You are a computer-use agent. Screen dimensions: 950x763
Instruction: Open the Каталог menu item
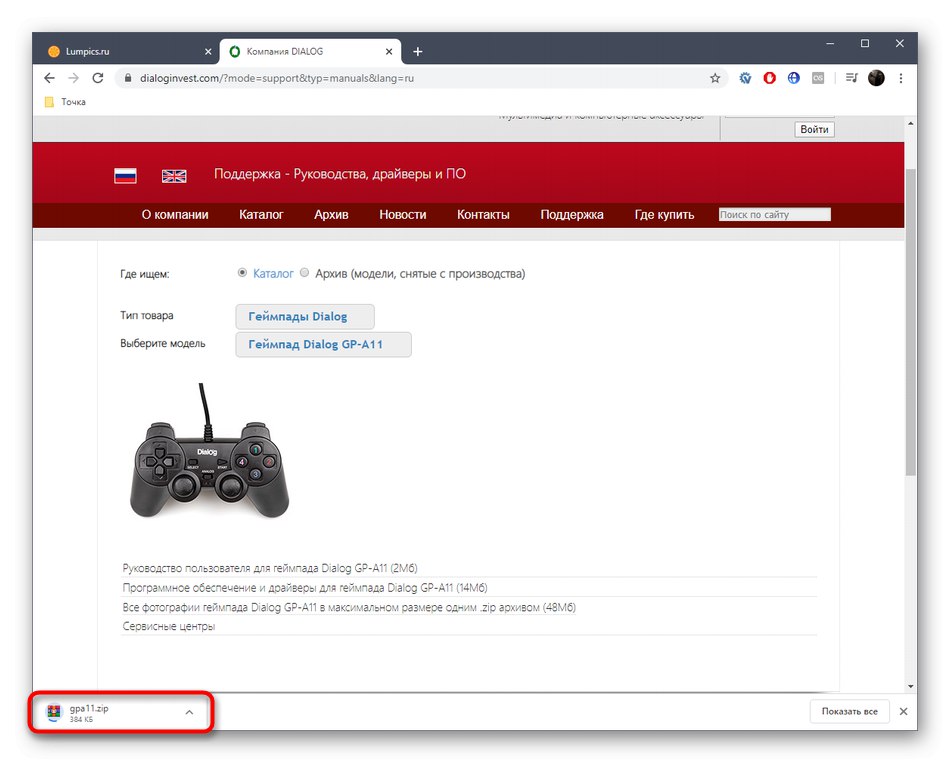261,215
